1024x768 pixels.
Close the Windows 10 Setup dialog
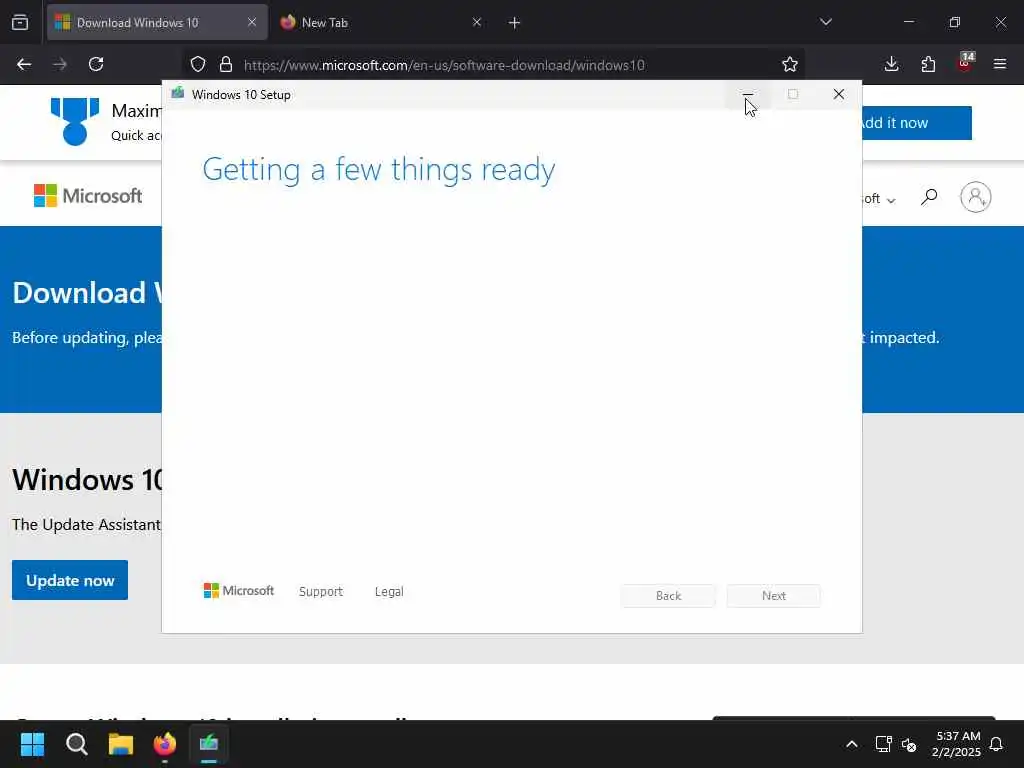coord(839,94)
